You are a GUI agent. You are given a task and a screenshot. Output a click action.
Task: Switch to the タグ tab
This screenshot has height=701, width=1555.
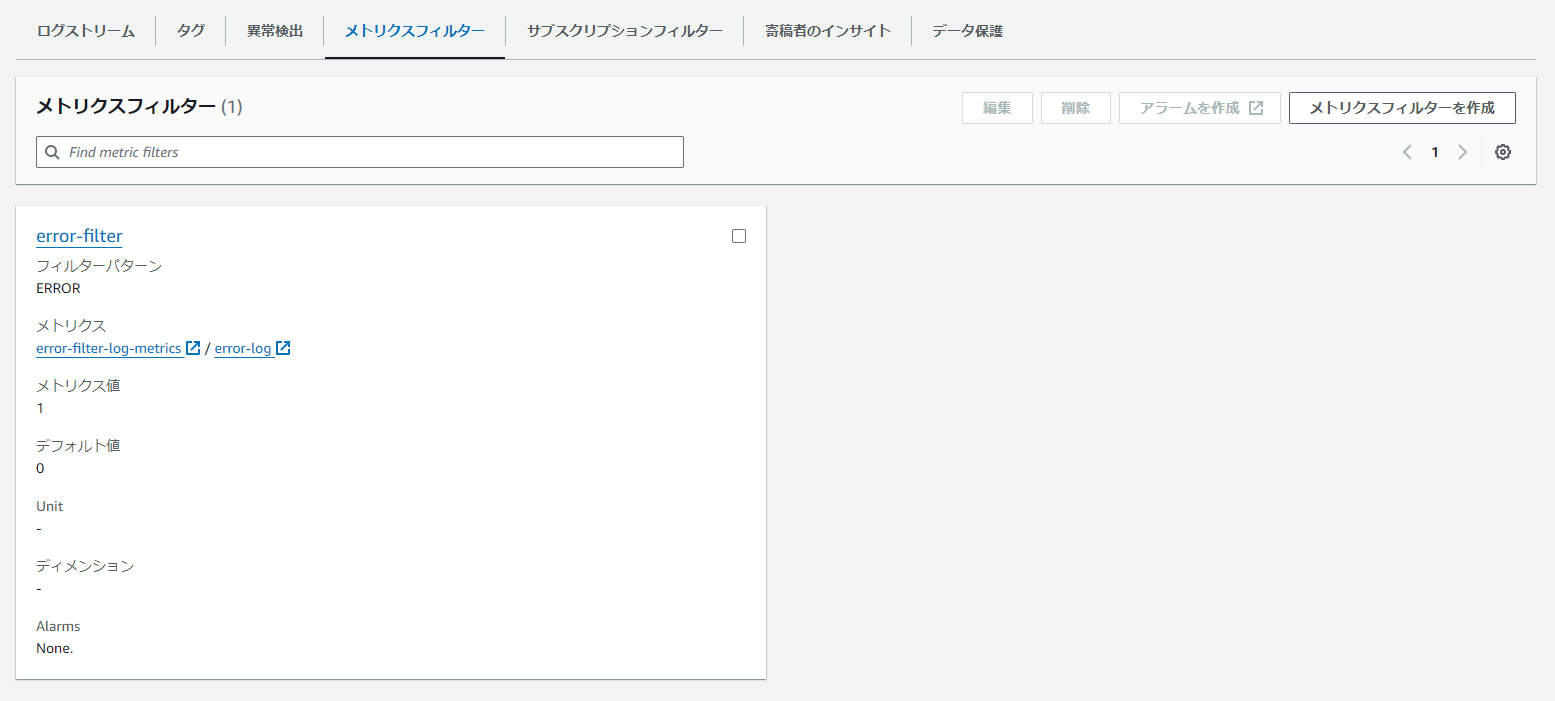click(x=191, y=31)
